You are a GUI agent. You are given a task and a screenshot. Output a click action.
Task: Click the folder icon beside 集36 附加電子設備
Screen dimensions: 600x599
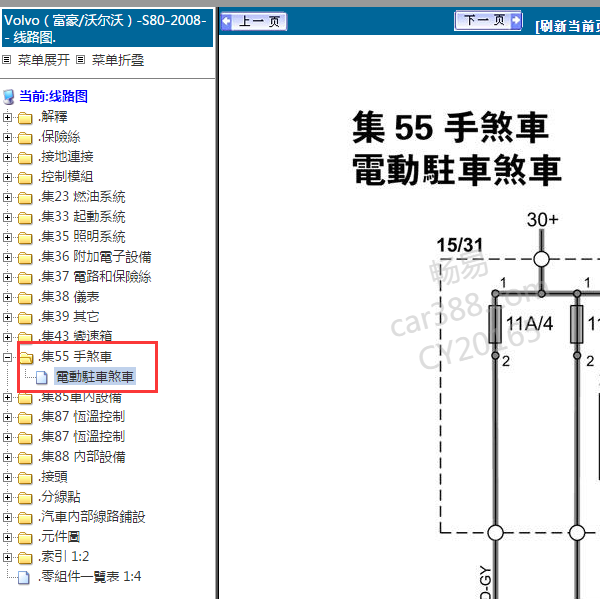[25, 258]
